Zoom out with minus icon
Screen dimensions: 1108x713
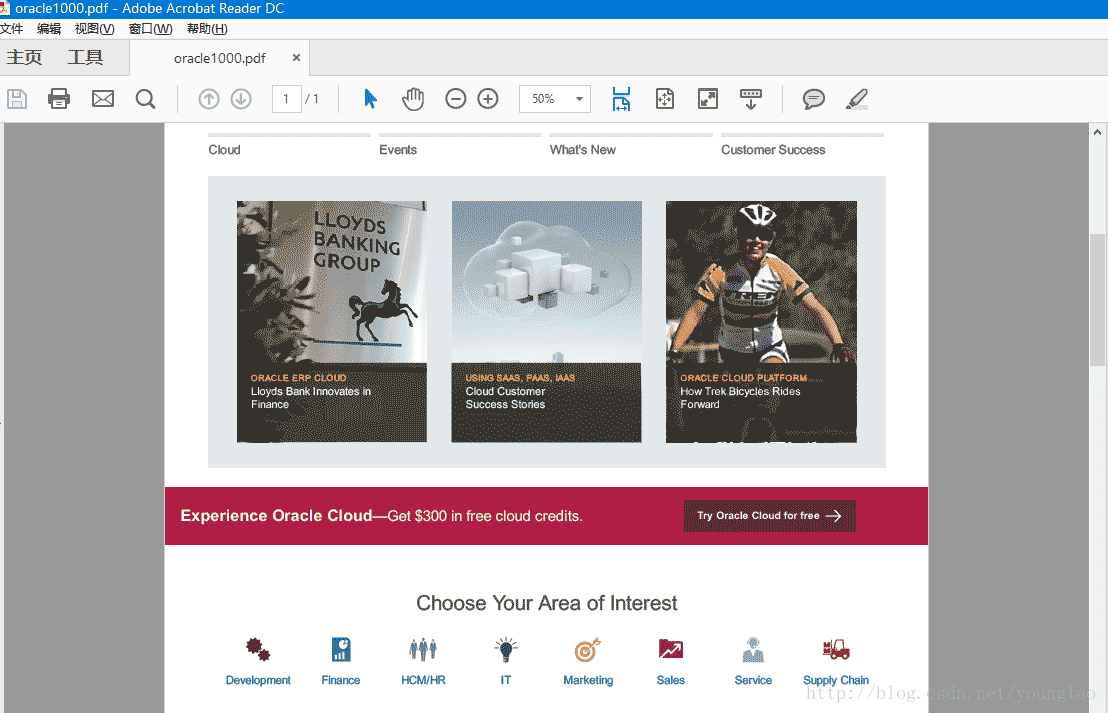pyautogui.click(x=456, y=99)
